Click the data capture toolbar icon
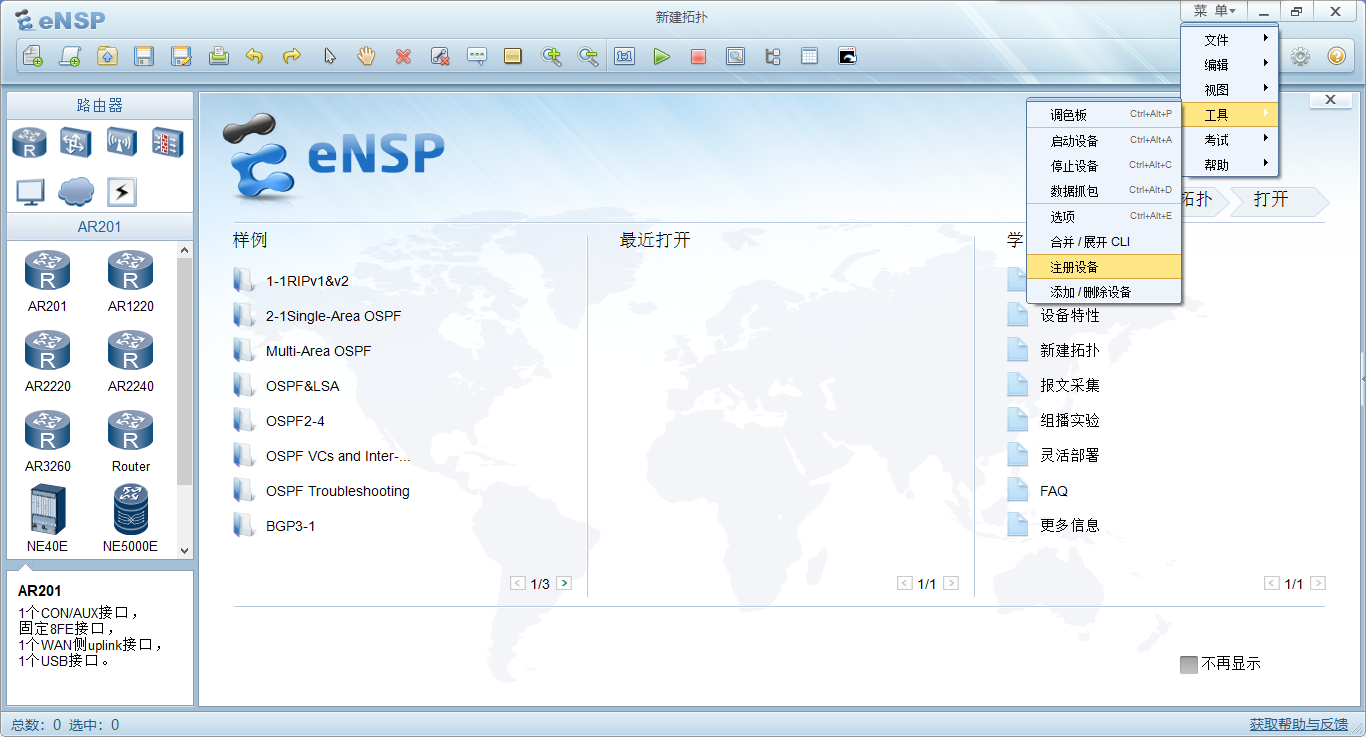Image resolution: width=1366 pixels, height=737 pixels. (x=735, y=57)
